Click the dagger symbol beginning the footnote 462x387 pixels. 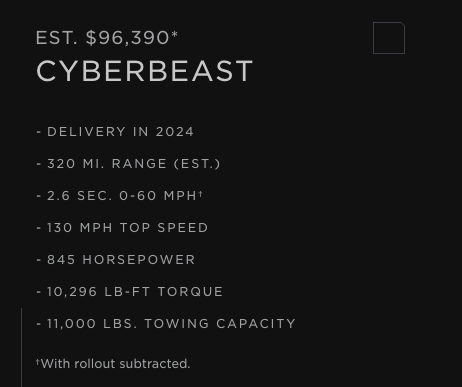(x=38, y=362)
